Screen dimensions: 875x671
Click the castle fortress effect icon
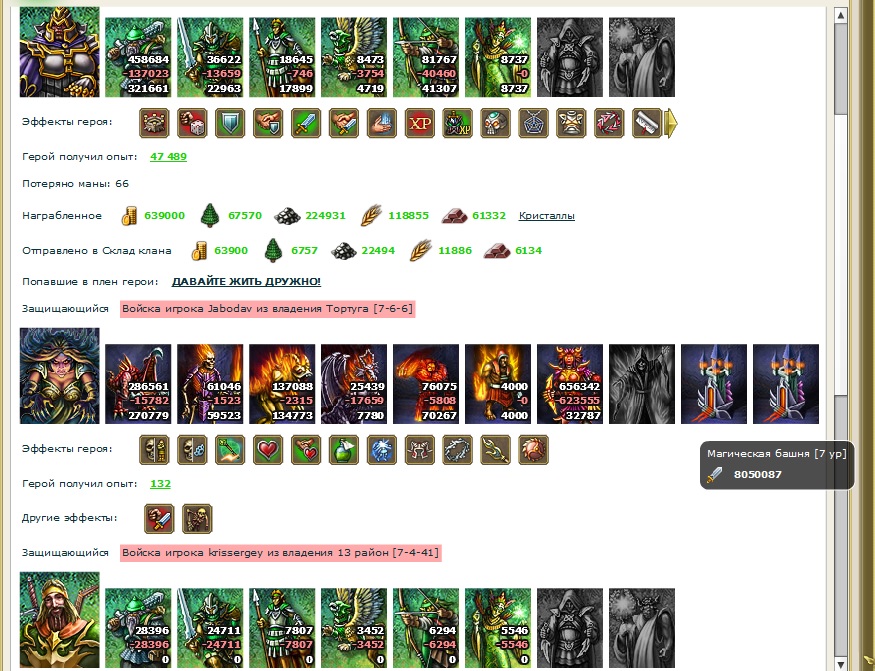(x=154, y=123)
